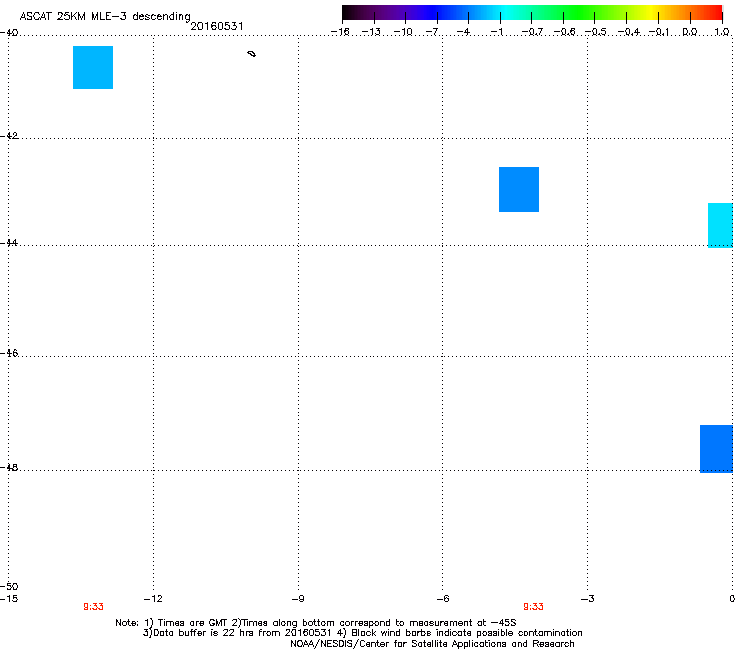Select the -0.5 color bar label

pyautogui.click(x=595, y=32)
